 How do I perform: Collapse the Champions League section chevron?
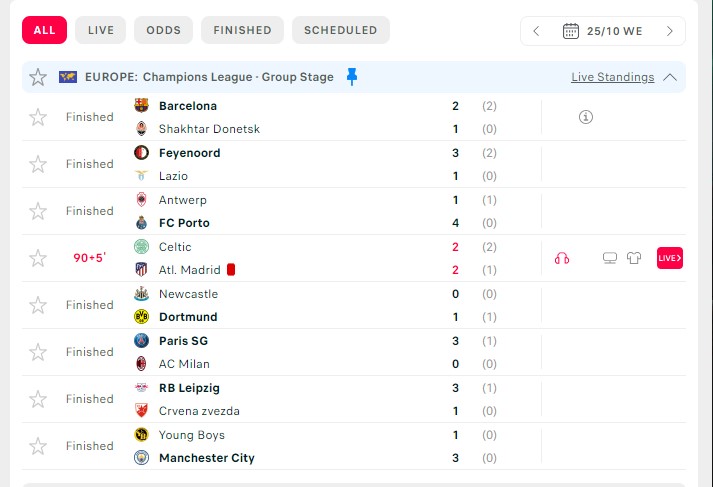(x=670, y=77)
